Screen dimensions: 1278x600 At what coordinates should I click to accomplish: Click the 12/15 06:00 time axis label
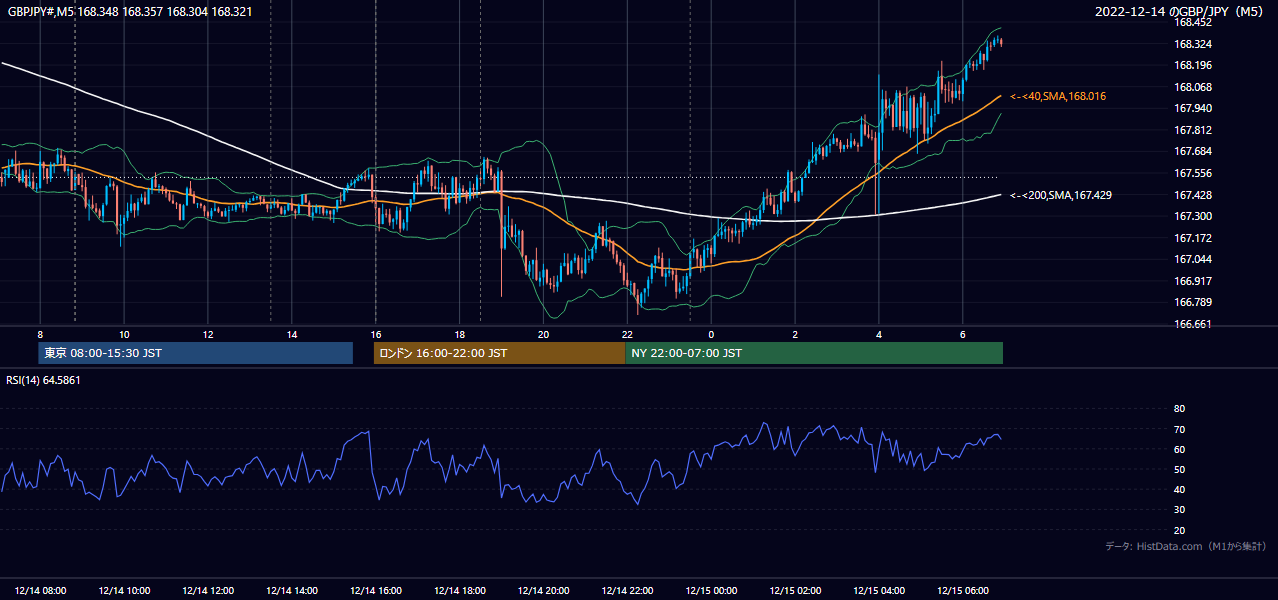point(963,591)
